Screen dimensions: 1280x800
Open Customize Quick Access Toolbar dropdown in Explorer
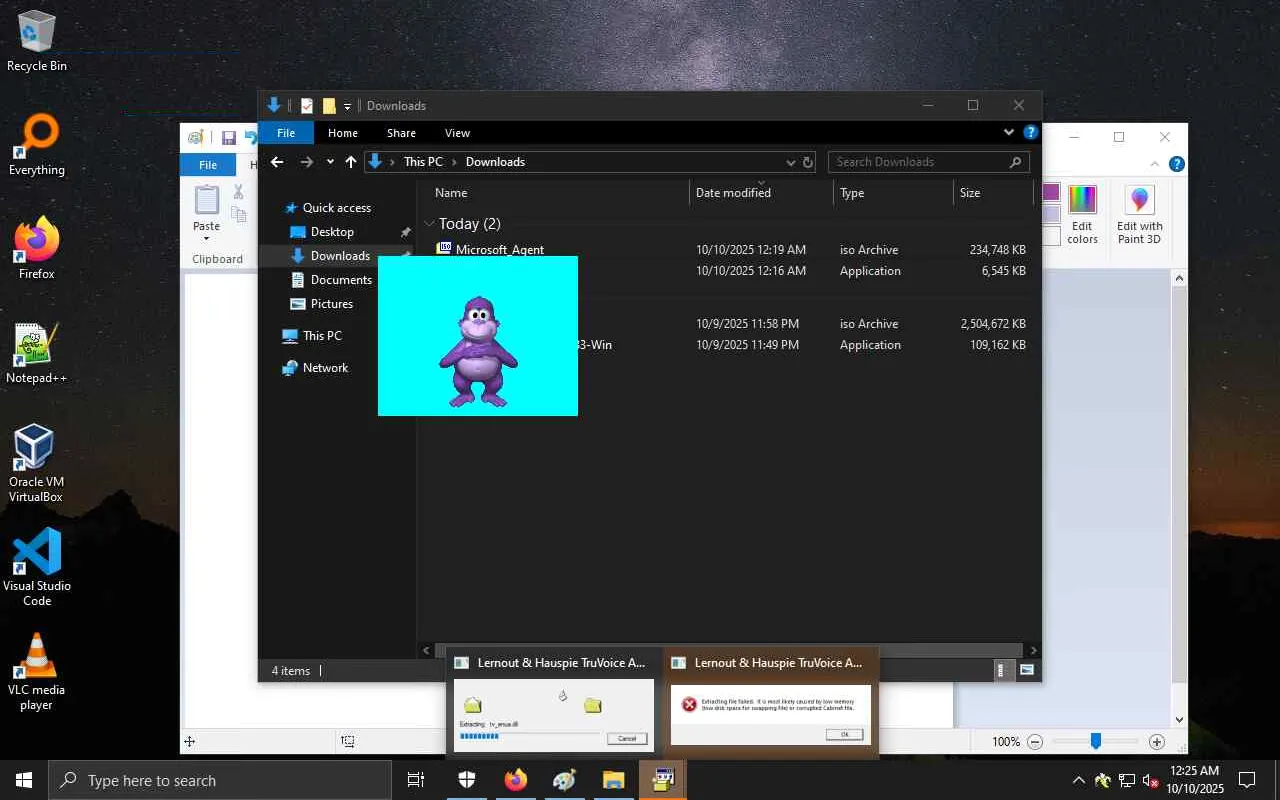pos(348,106)
